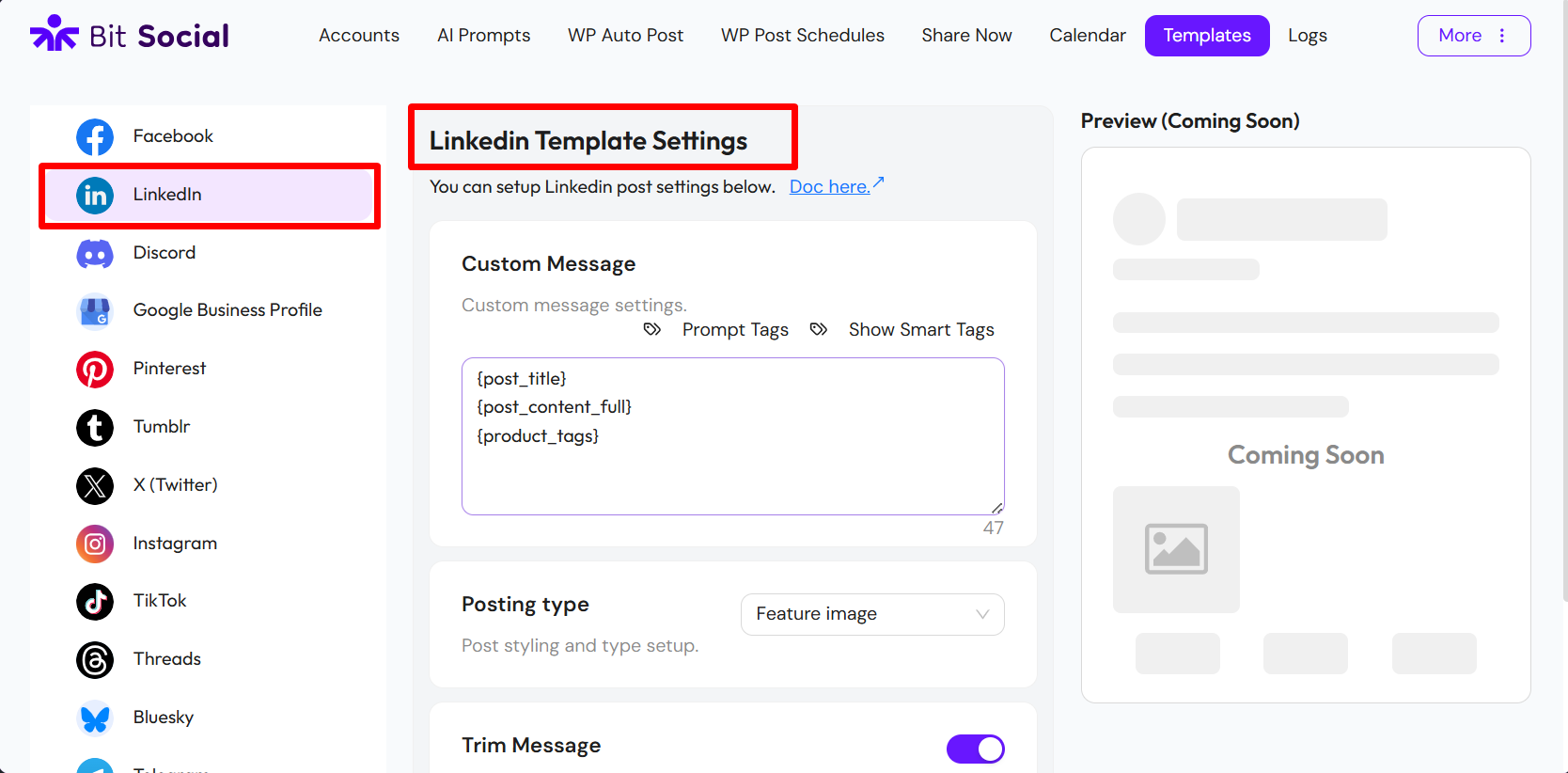Pick the Instagram icon
The width and height of the screenshot is (1568, 773).
click(x=95, y=544)
